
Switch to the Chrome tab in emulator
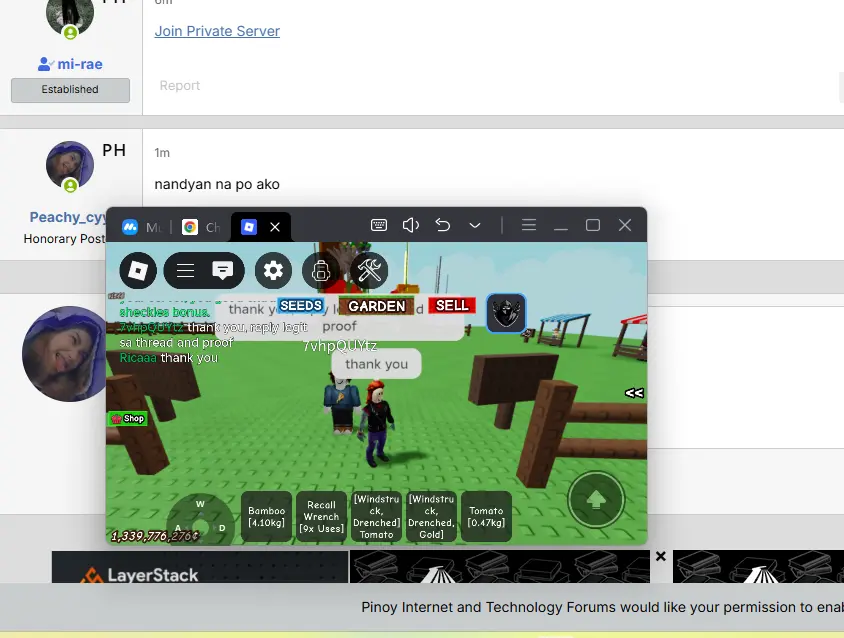pos(201,227)
